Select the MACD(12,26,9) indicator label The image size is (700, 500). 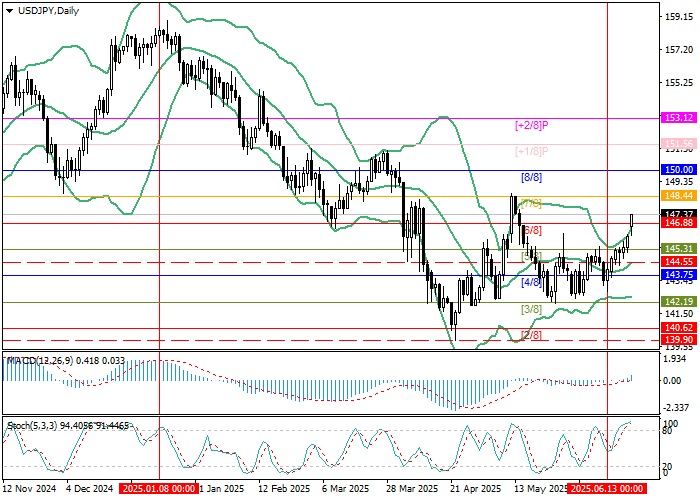point(42,360)
